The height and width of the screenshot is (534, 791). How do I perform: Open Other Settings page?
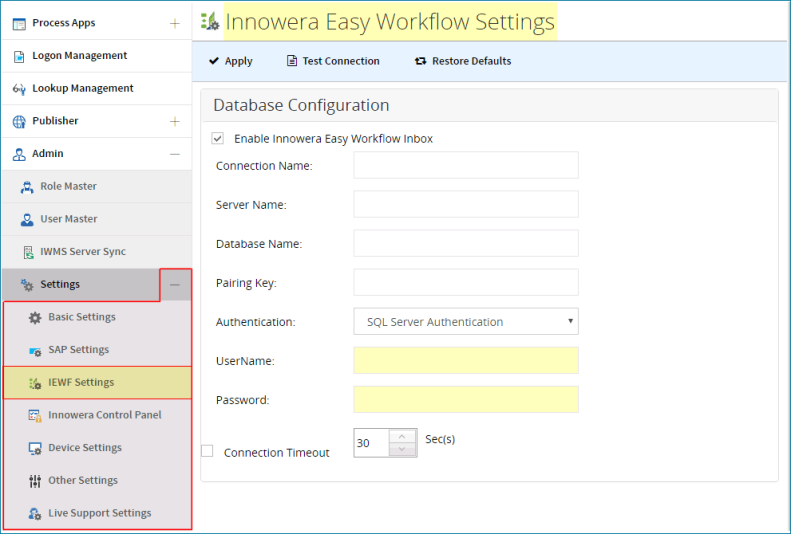[x=97, y=481]
